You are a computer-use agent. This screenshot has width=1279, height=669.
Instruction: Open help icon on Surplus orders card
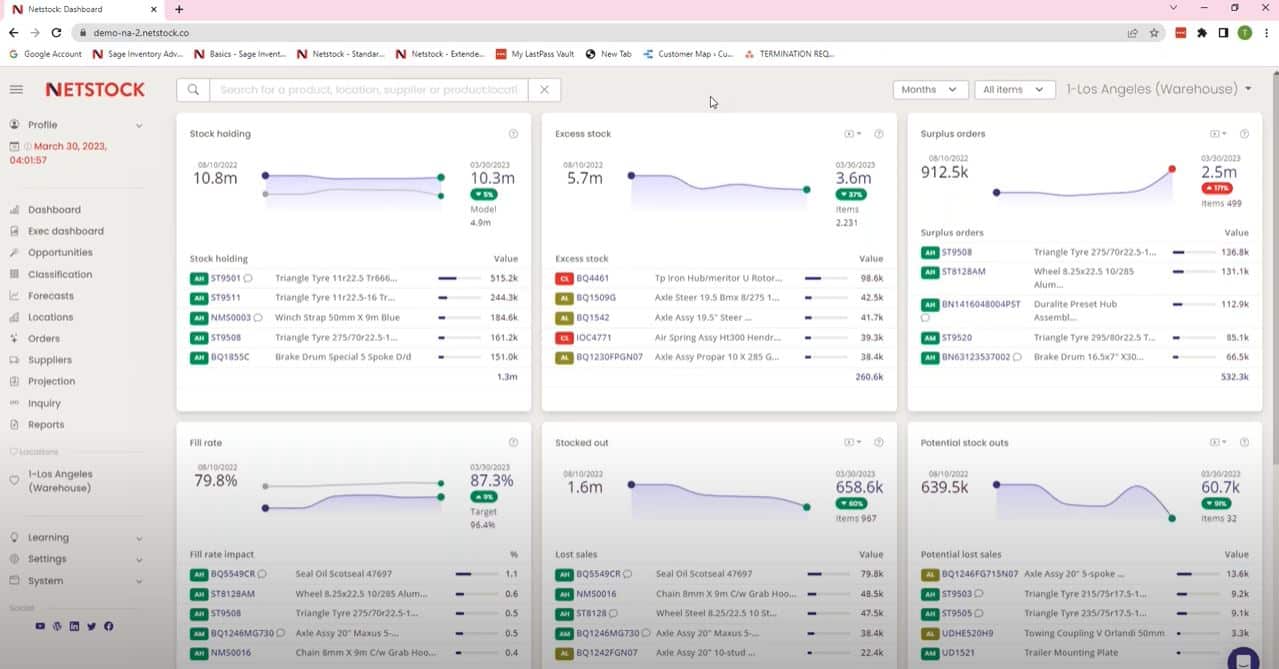[1244, 134]
